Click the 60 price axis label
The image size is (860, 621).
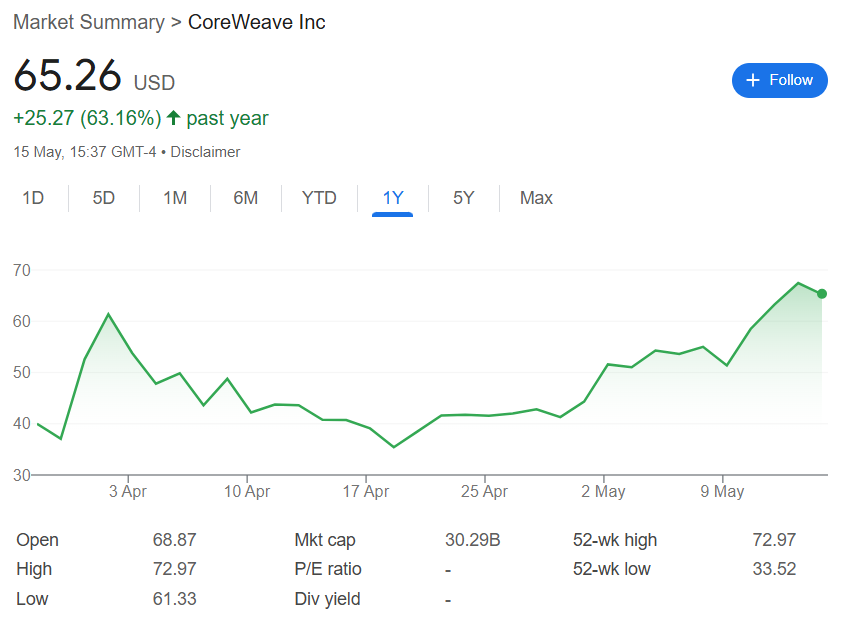coord(22,321)
